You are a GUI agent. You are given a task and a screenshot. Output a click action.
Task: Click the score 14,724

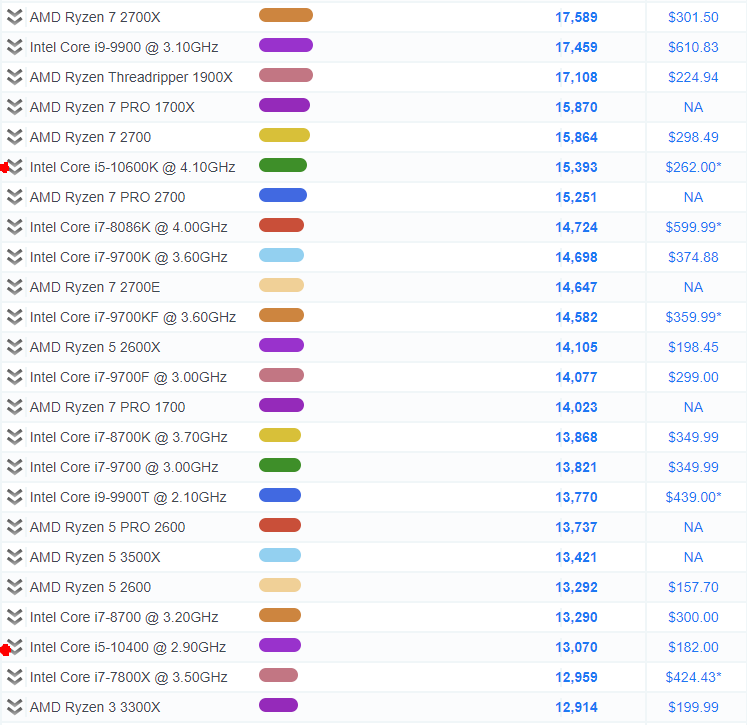click(576, 227)
